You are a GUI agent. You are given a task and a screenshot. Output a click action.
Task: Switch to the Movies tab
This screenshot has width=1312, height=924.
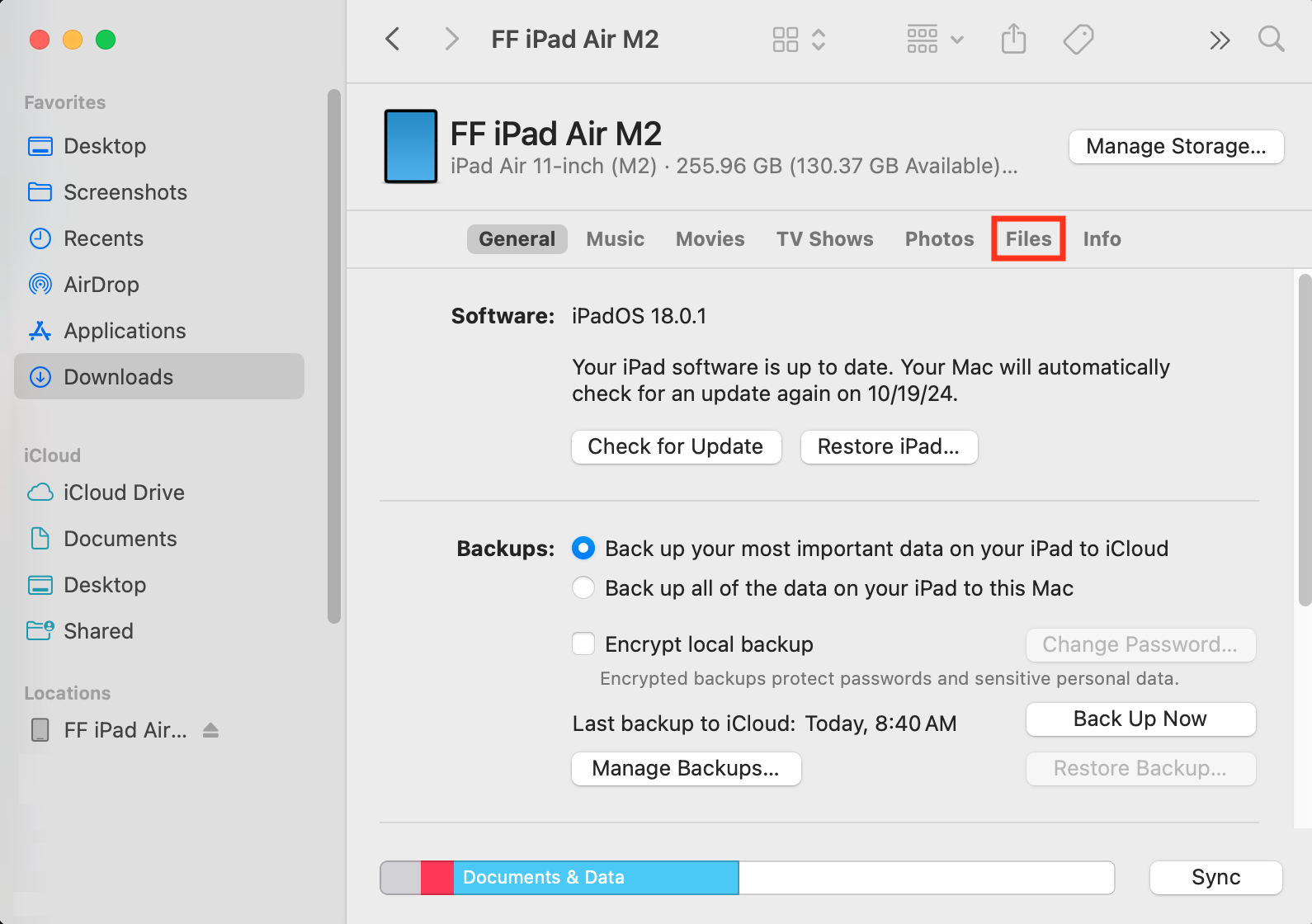click(710, 239)
